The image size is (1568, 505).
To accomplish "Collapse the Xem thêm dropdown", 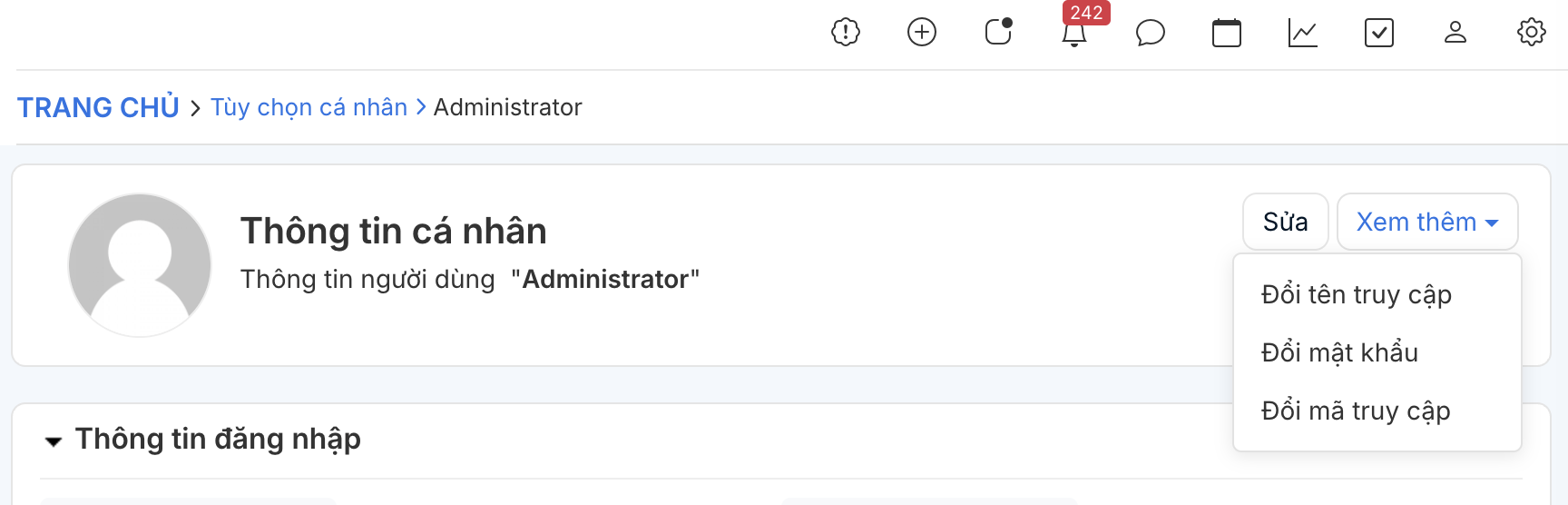I will click(1427, 222).
